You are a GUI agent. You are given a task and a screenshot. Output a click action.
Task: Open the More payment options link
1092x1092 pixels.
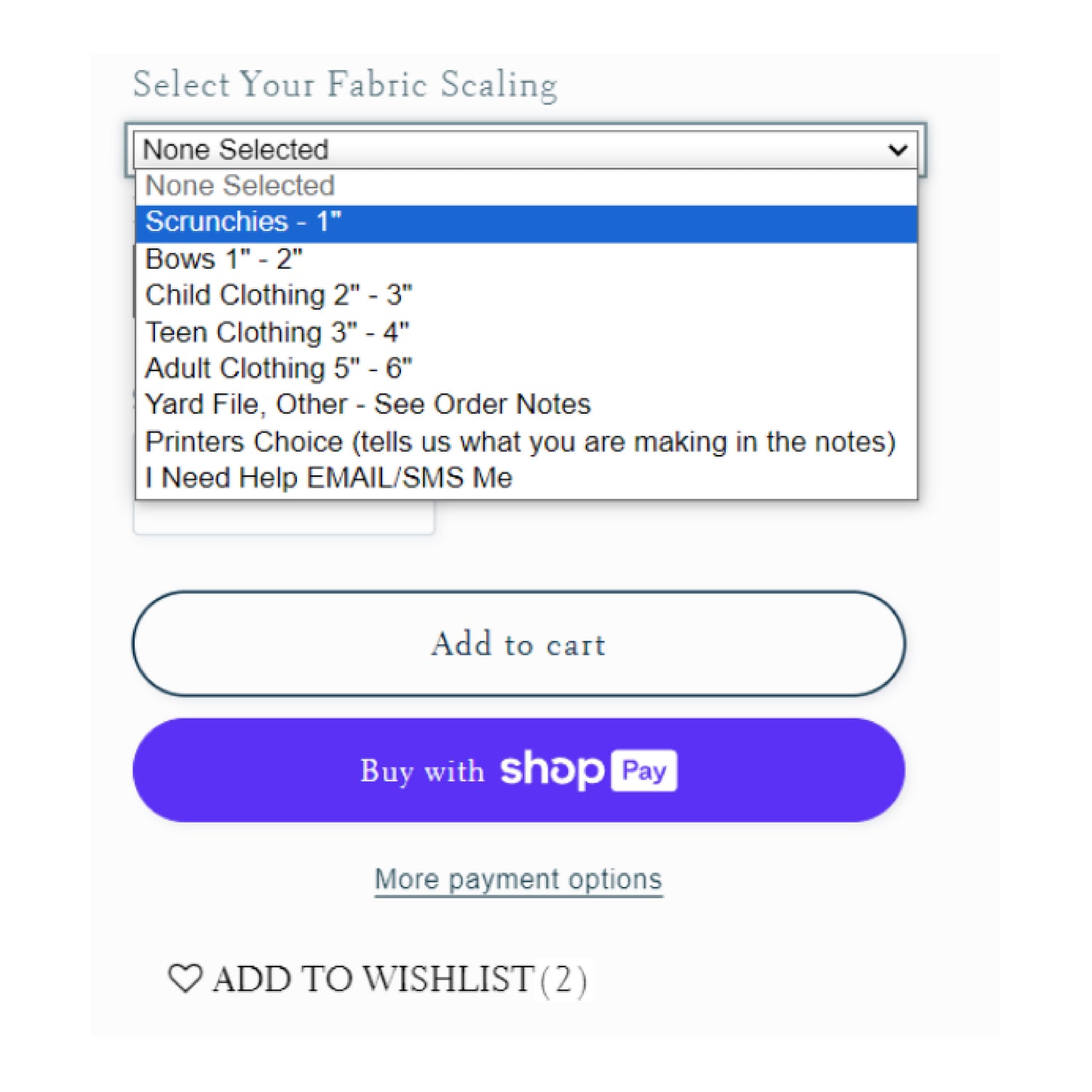pyautogui.click(x=518, y=879)
